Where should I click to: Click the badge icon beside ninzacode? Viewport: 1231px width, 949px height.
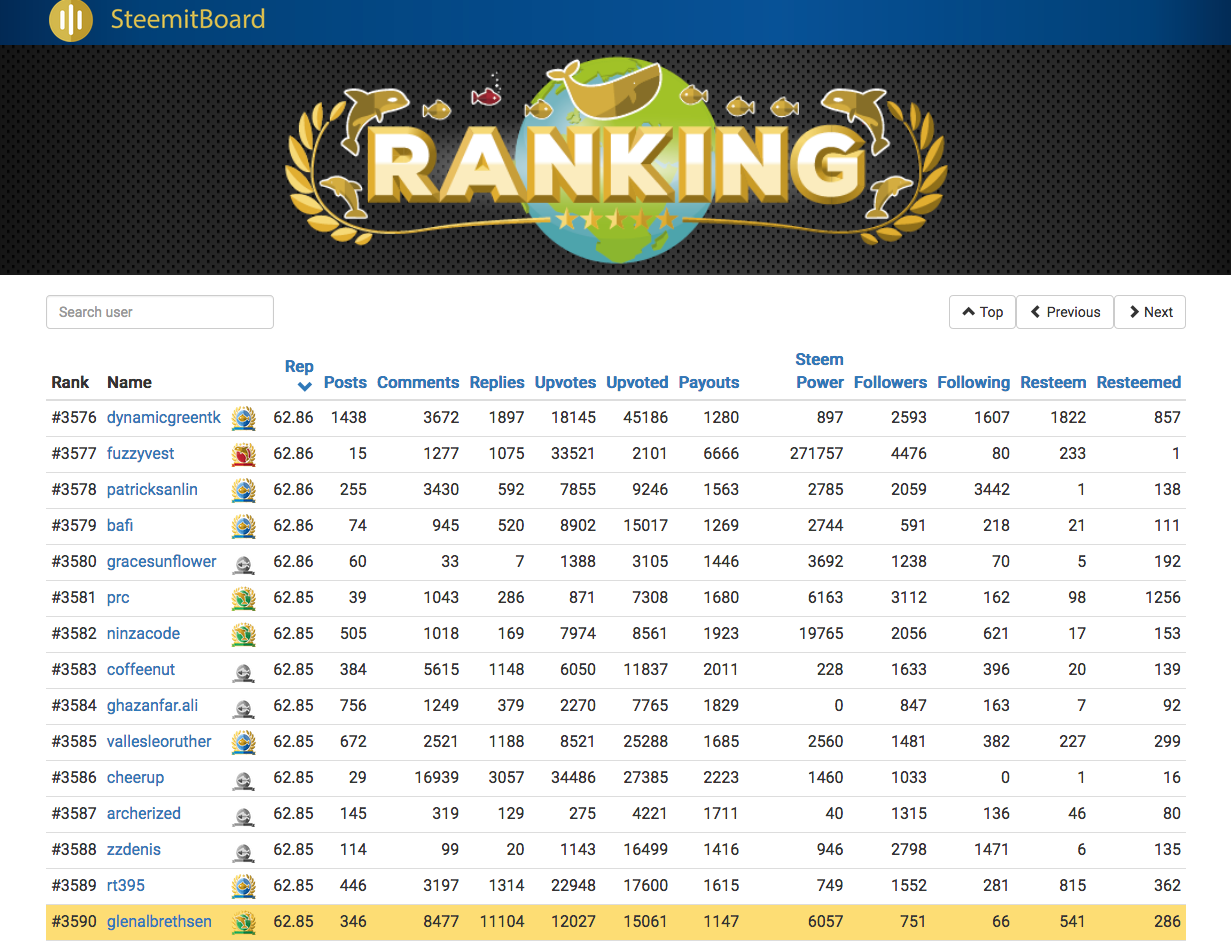tap(243, 634)
